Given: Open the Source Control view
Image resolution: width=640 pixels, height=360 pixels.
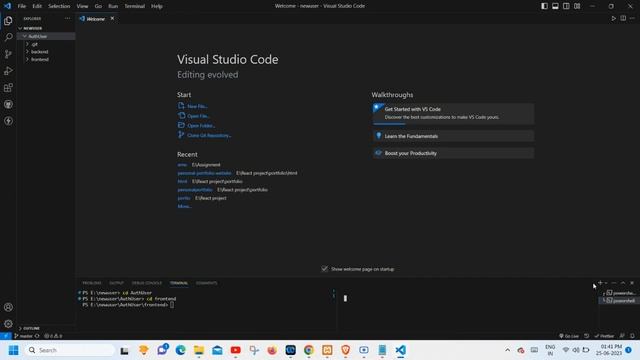Looking at the screenshot, I should click(x=8, y=54).
